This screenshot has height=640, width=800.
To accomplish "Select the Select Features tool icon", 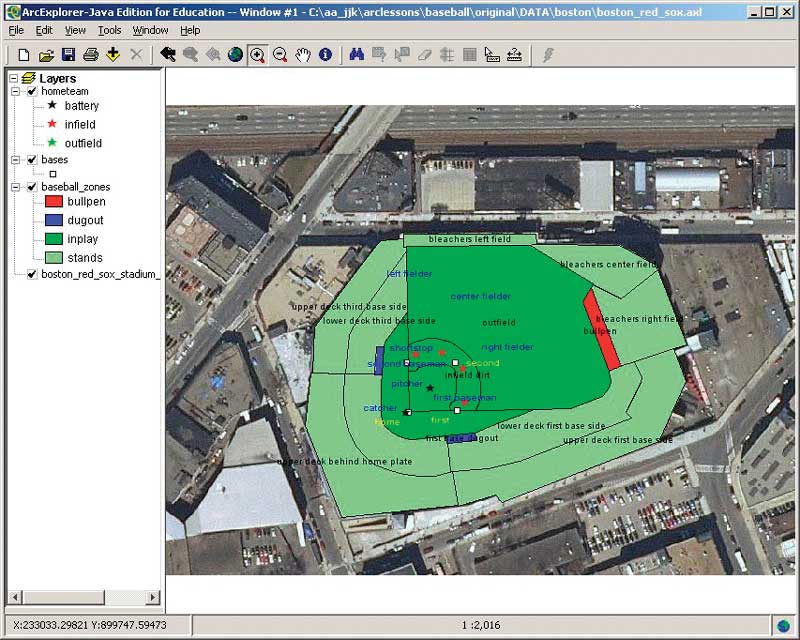I will (492, 54).
